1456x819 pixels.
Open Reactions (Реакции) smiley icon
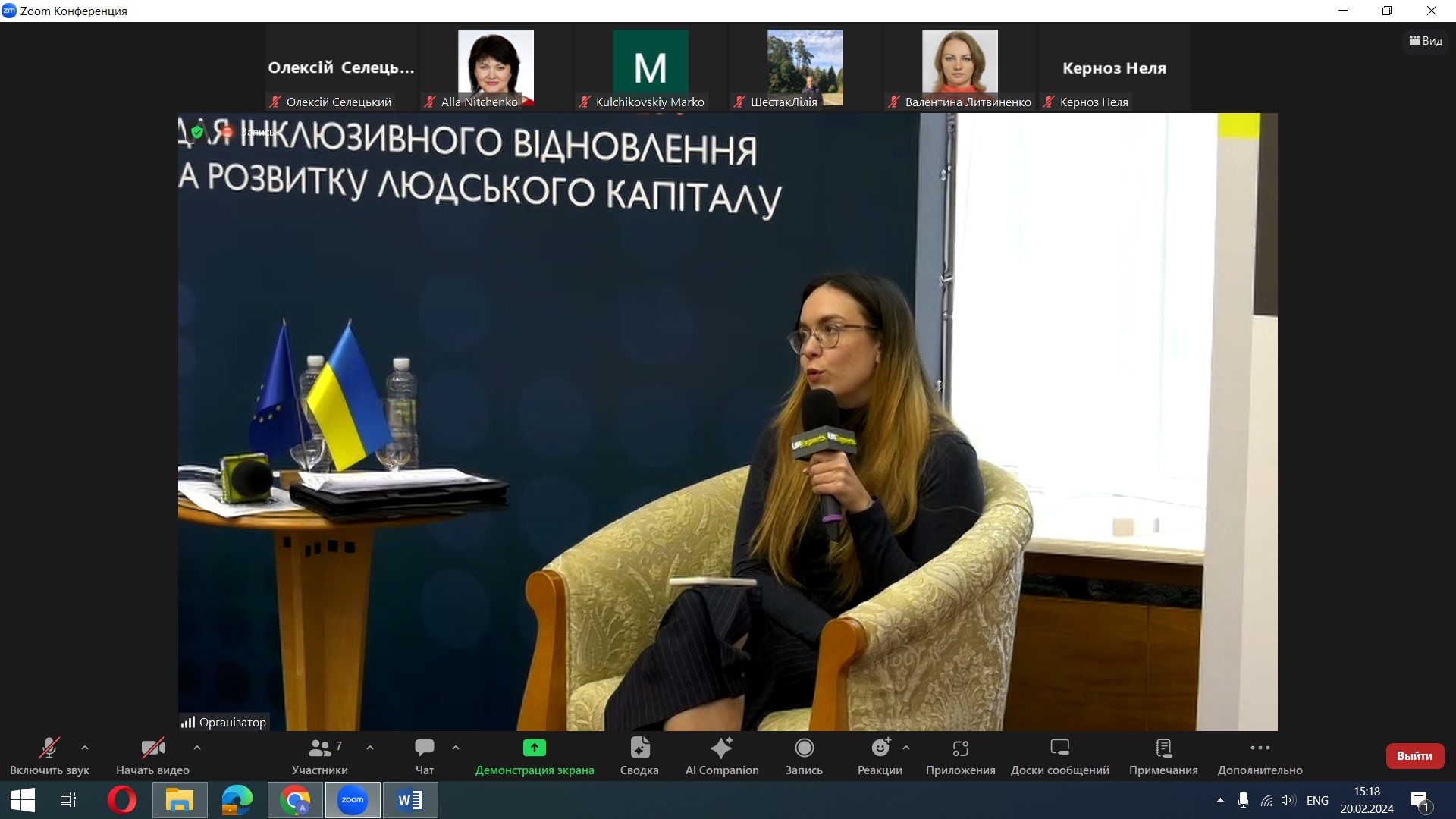[x=880, y=749]
